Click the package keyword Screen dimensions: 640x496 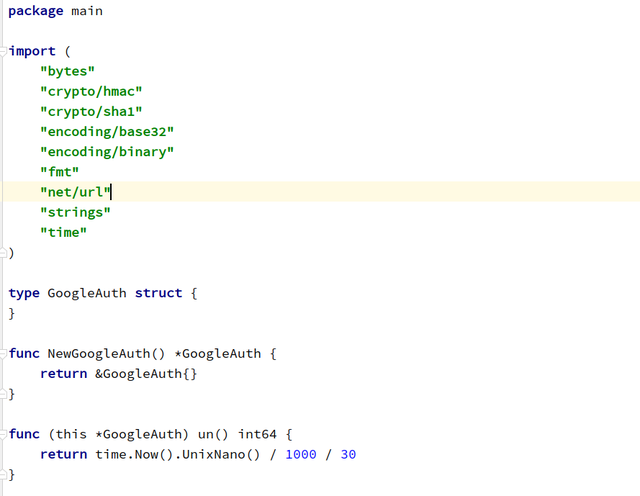coord(36,11)
